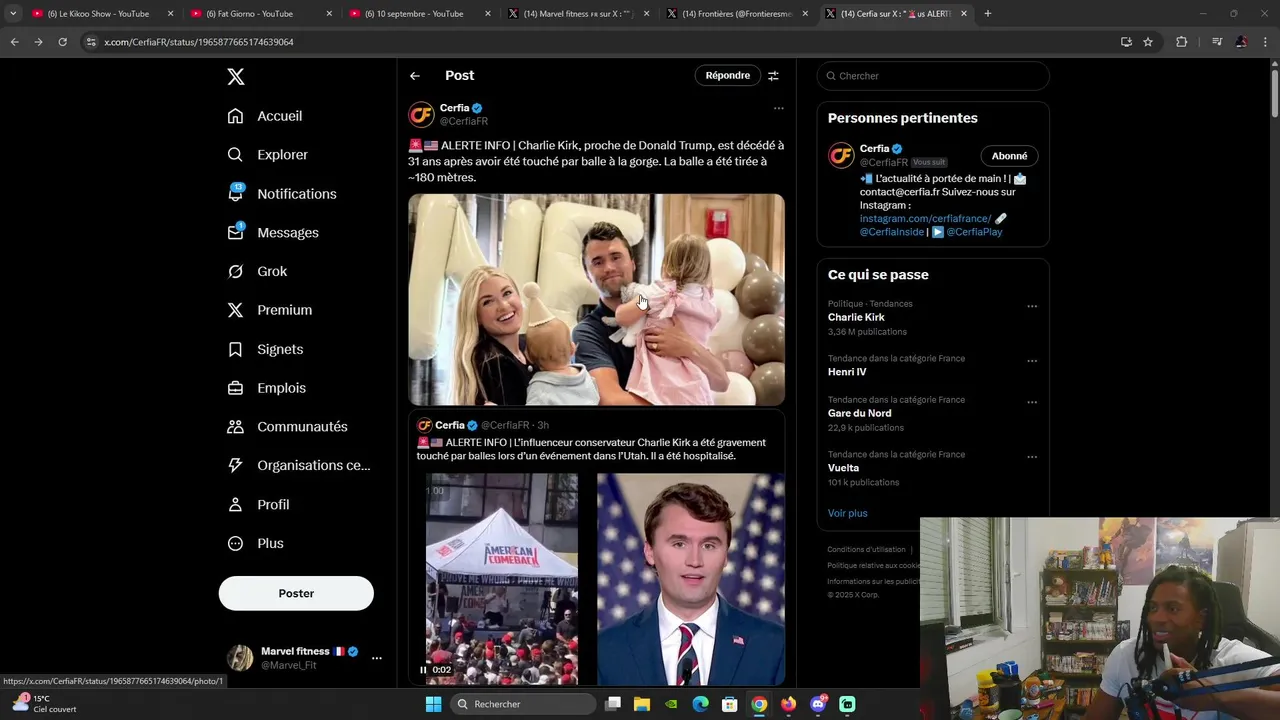Screen dimensions: 1280x720
Task: Switch to 10 septembre YouTube tab
Action: point(420,14)
